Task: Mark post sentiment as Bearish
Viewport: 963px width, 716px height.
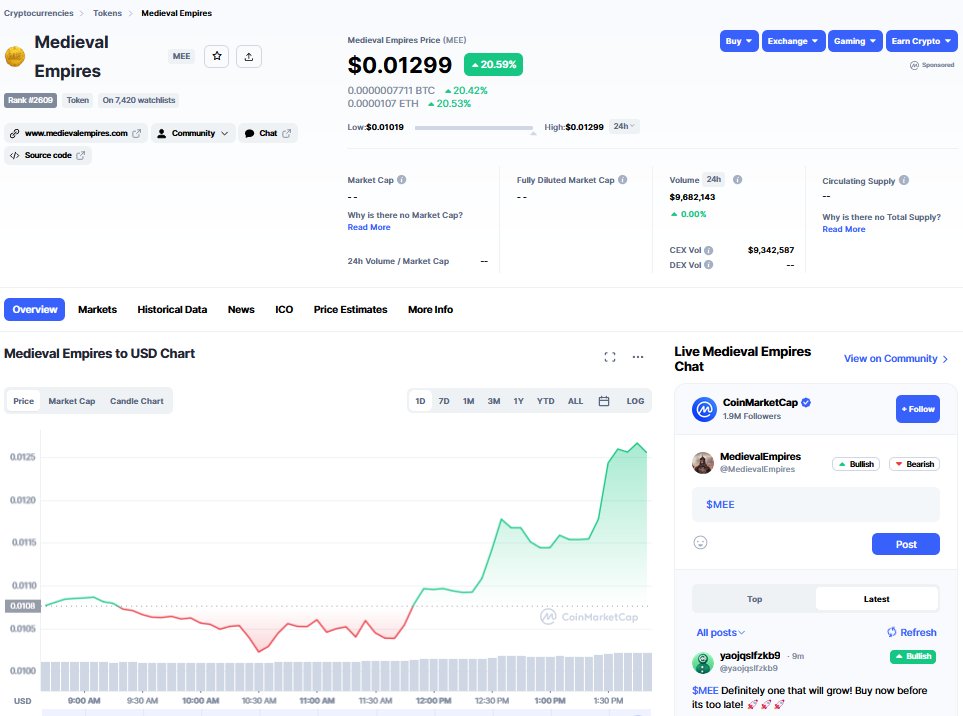Action: [x=914, y=464]
